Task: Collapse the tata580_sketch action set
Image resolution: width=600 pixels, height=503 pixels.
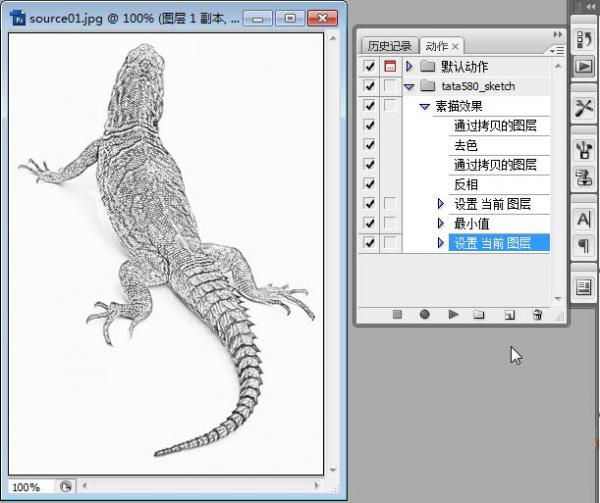Action: click(409, 86)
